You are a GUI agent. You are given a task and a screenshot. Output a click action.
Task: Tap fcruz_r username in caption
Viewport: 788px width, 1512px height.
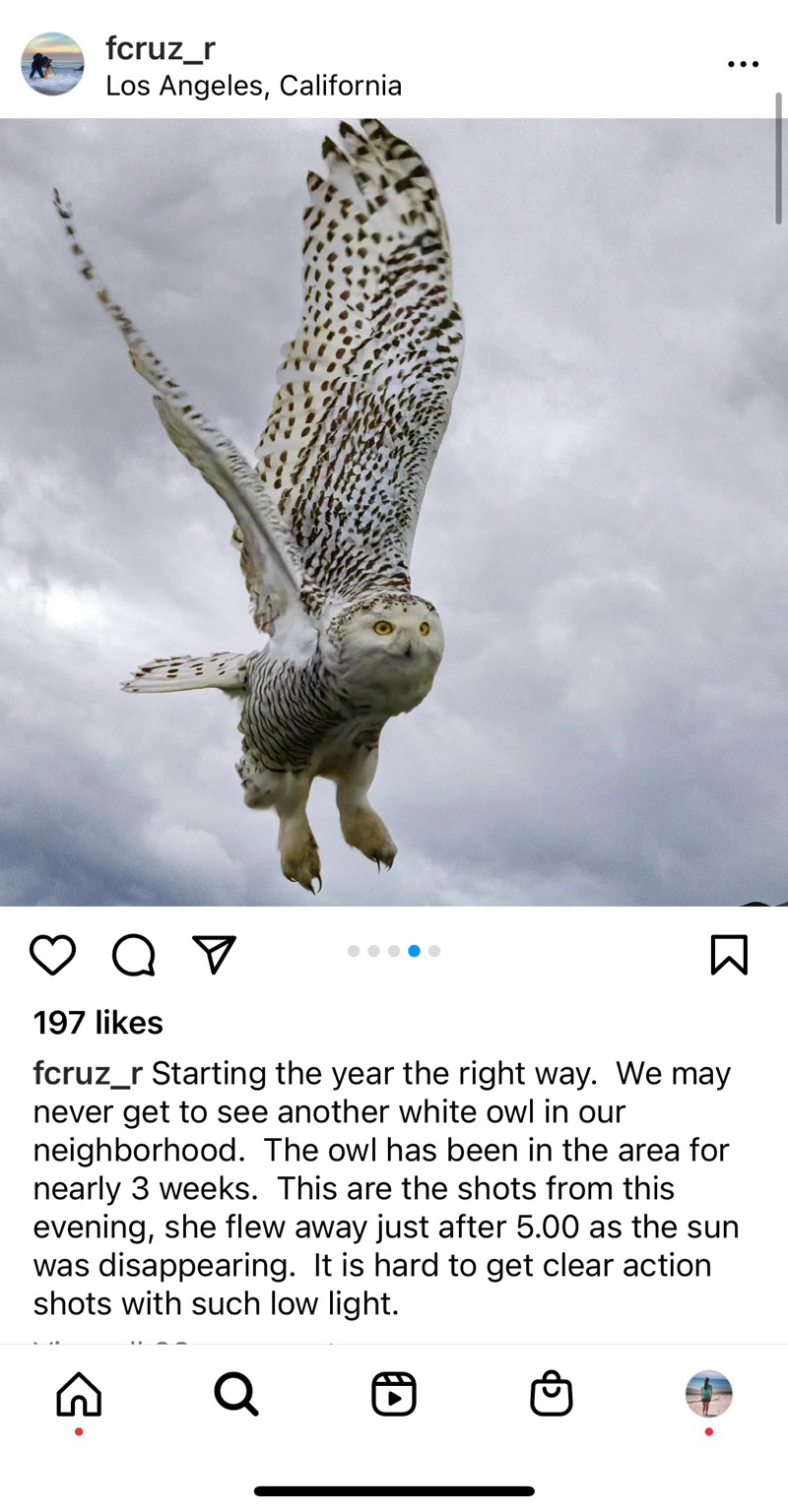pos(89,1073)
